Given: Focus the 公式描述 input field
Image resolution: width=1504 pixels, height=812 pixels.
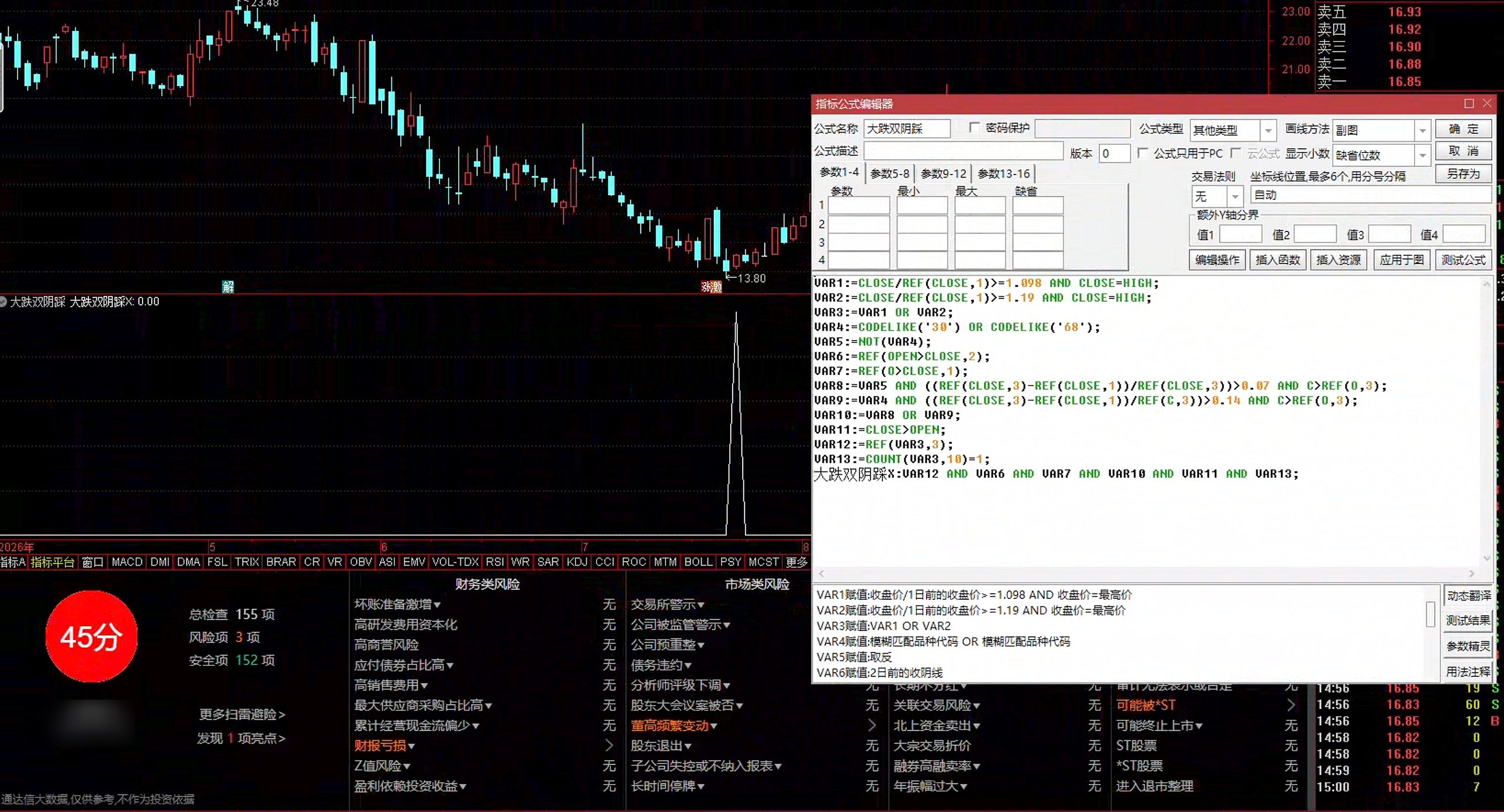Looking at the screenshot, I should [963, 151].
